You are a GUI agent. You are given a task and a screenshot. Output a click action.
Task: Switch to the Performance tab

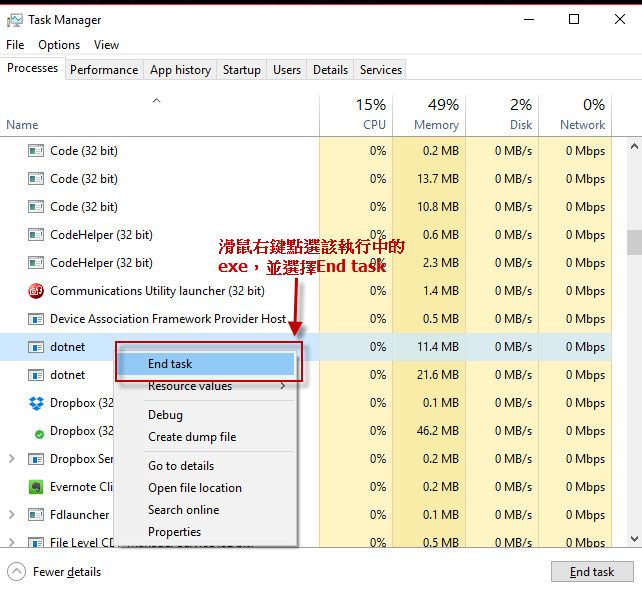104,70
